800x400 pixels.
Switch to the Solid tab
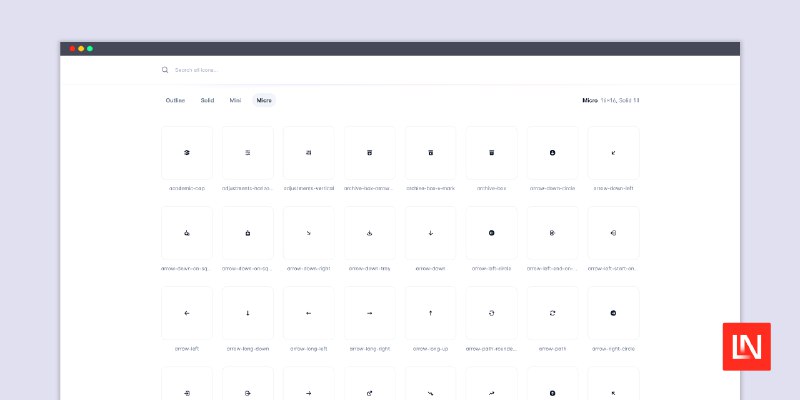(x=207, y=101)
